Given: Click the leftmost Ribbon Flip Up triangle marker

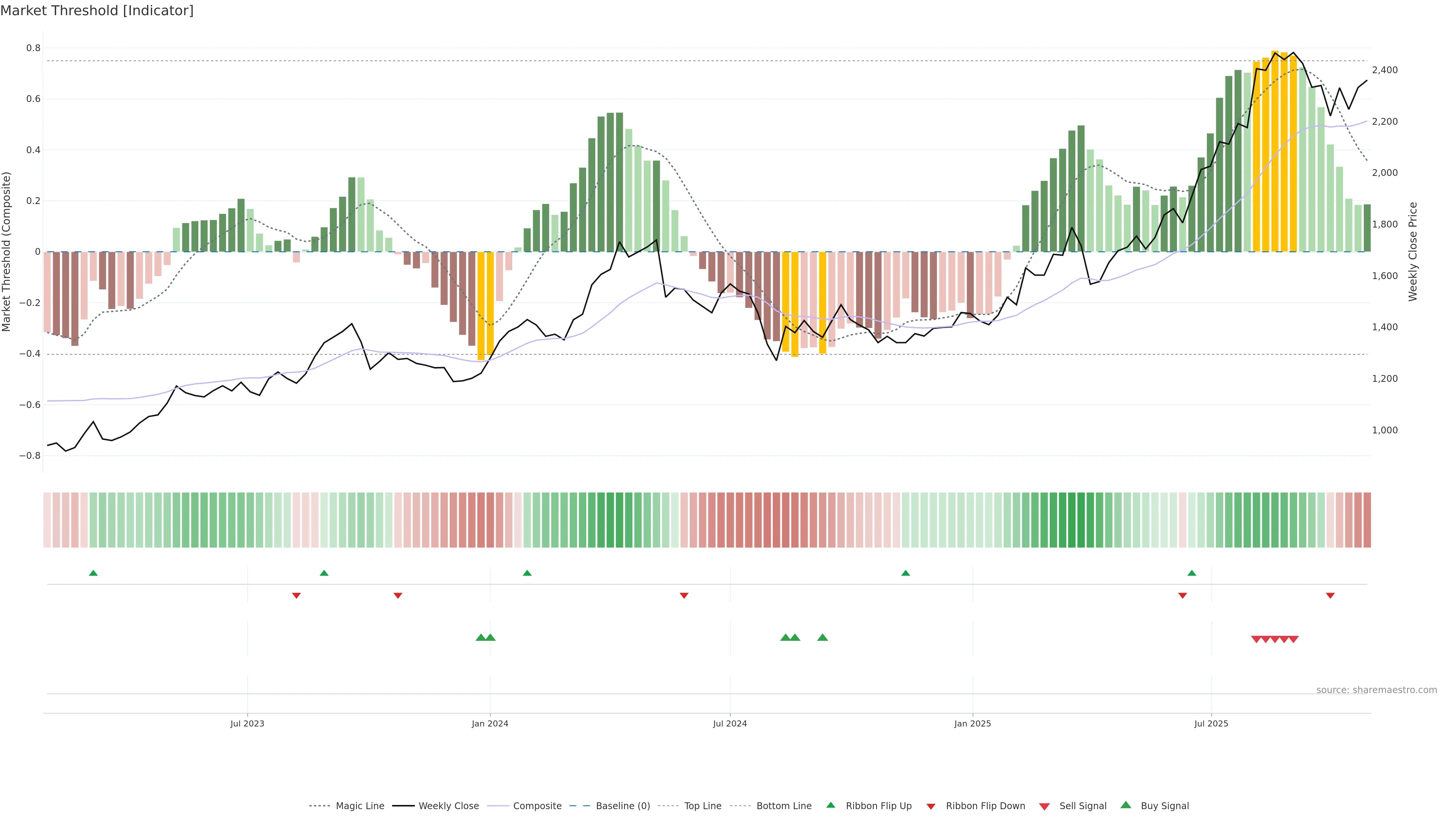Looking at the screenshot, I should (93, 573).
